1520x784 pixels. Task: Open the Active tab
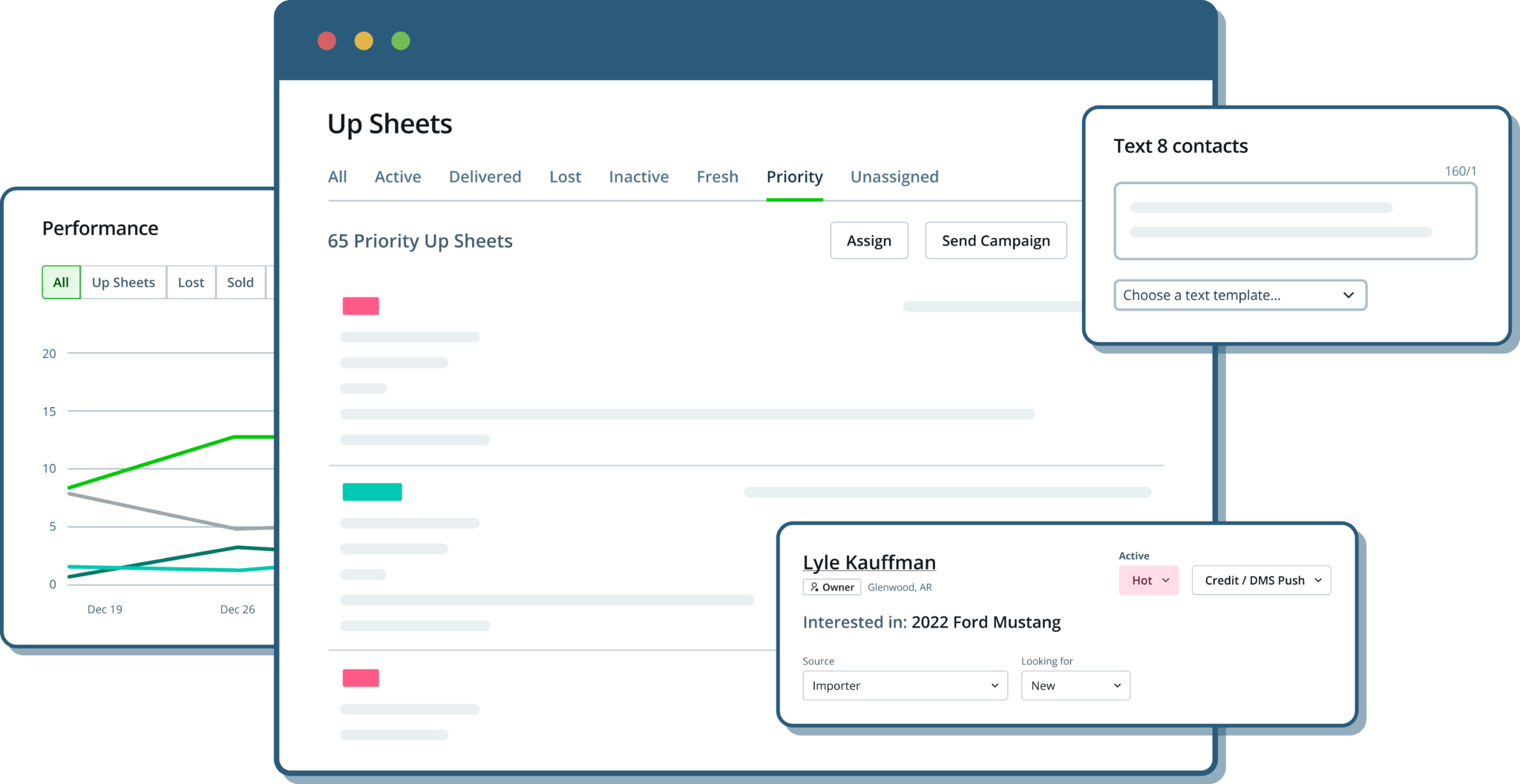coord(398,177)
